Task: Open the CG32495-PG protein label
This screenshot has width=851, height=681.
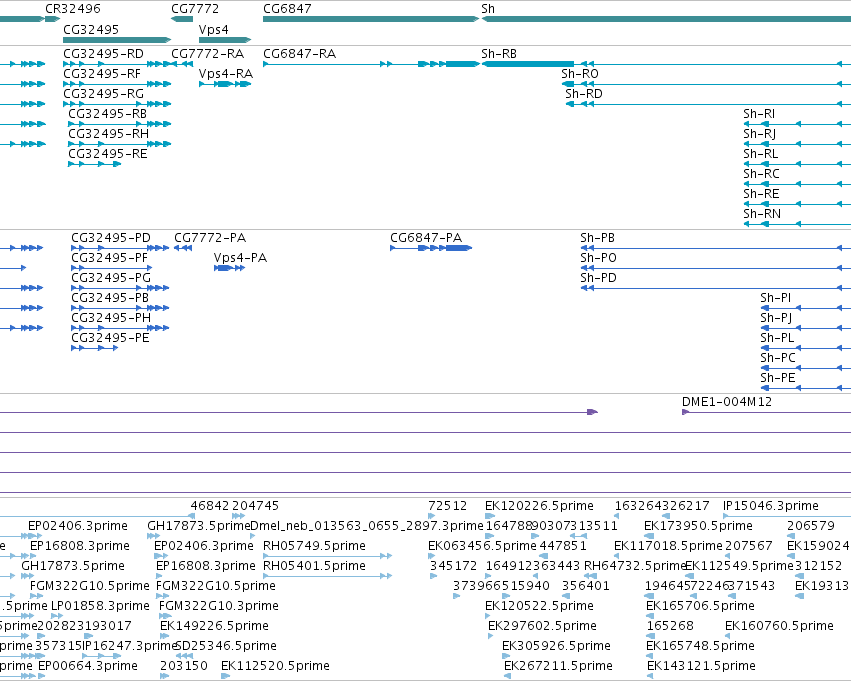Action: (x=111, y=278)
